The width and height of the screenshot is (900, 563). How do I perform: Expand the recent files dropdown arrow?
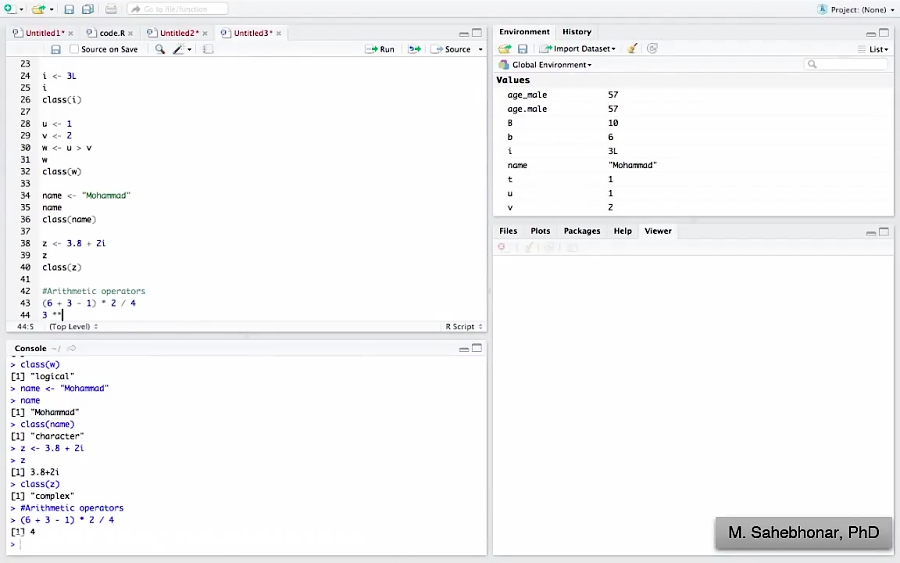coord(52,10)
